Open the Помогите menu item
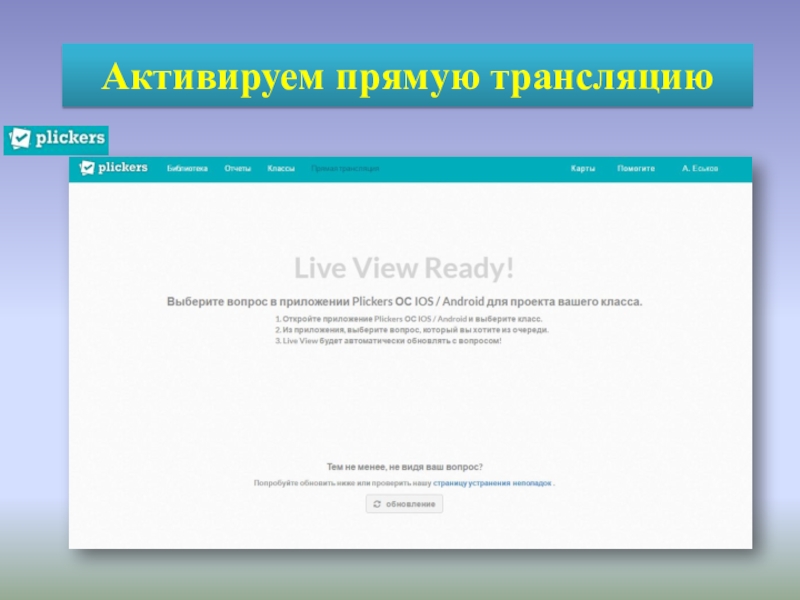This screenshot has width=800, height=600. (636, 168)
